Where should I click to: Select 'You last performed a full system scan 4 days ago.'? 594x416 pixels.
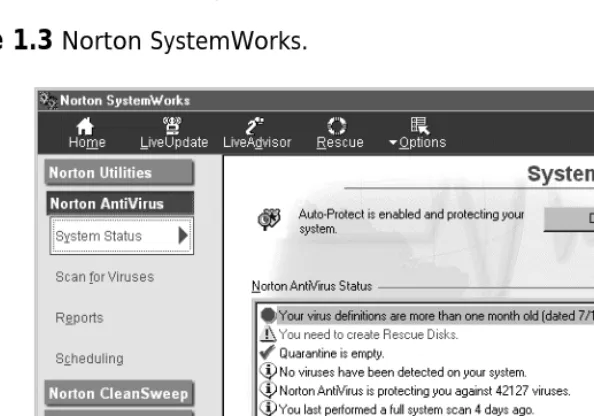click(406, 409)
